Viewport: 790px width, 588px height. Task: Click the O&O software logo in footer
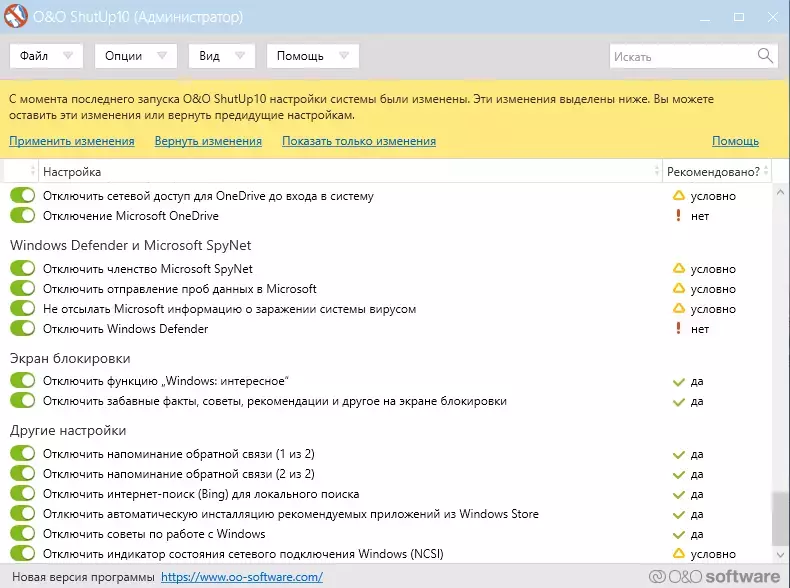click(714, 576)
